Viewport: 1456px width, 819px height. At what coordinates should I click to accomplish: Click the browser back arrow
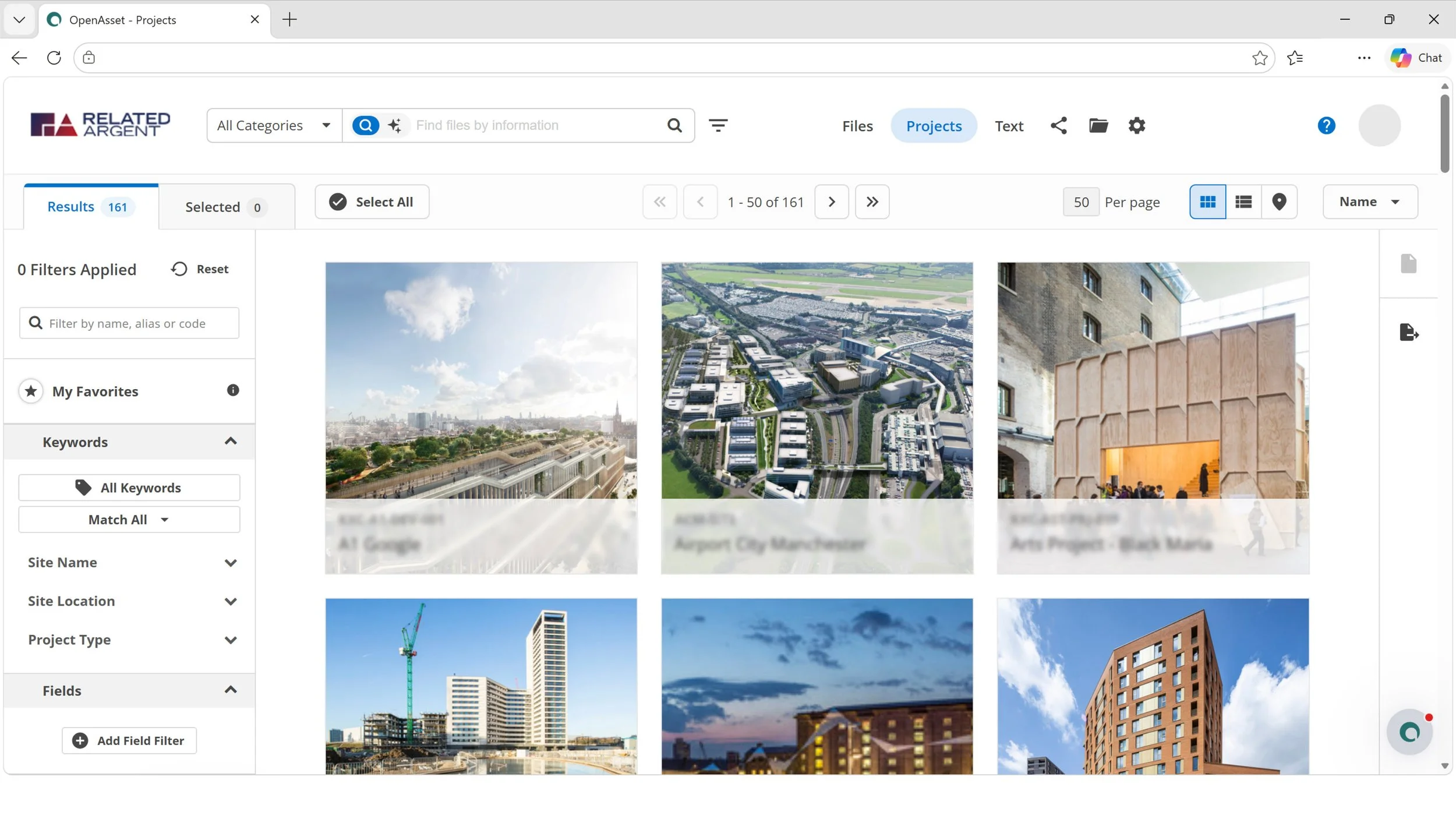19,58
